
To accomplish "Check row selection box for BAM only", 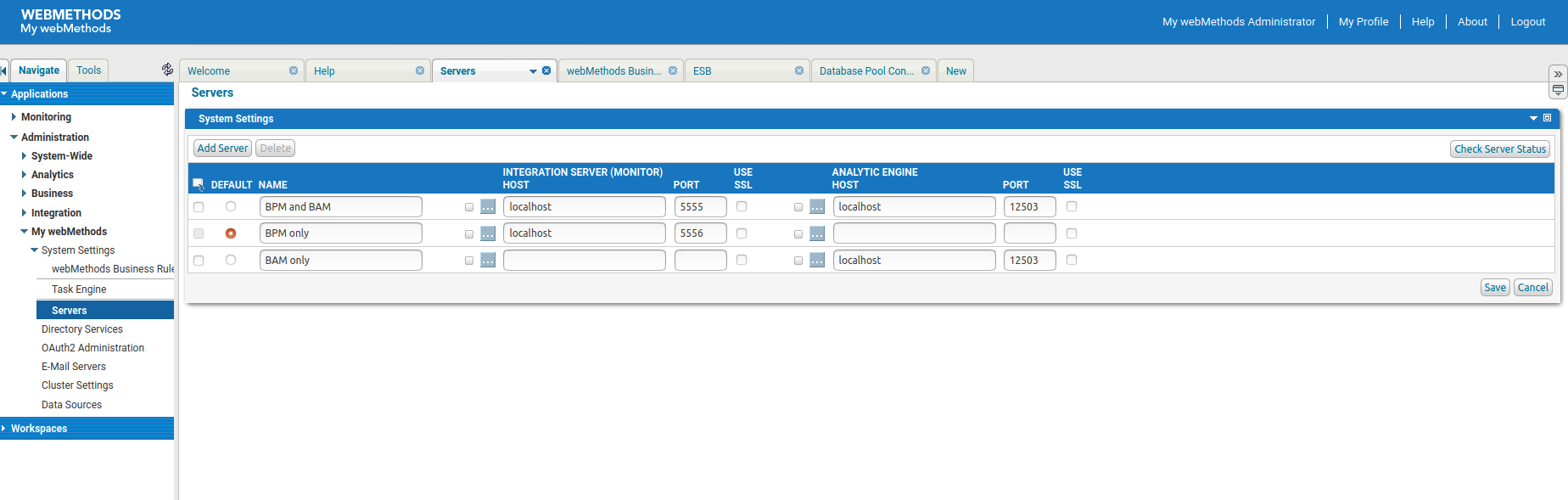I will click(x=199, y=261).
